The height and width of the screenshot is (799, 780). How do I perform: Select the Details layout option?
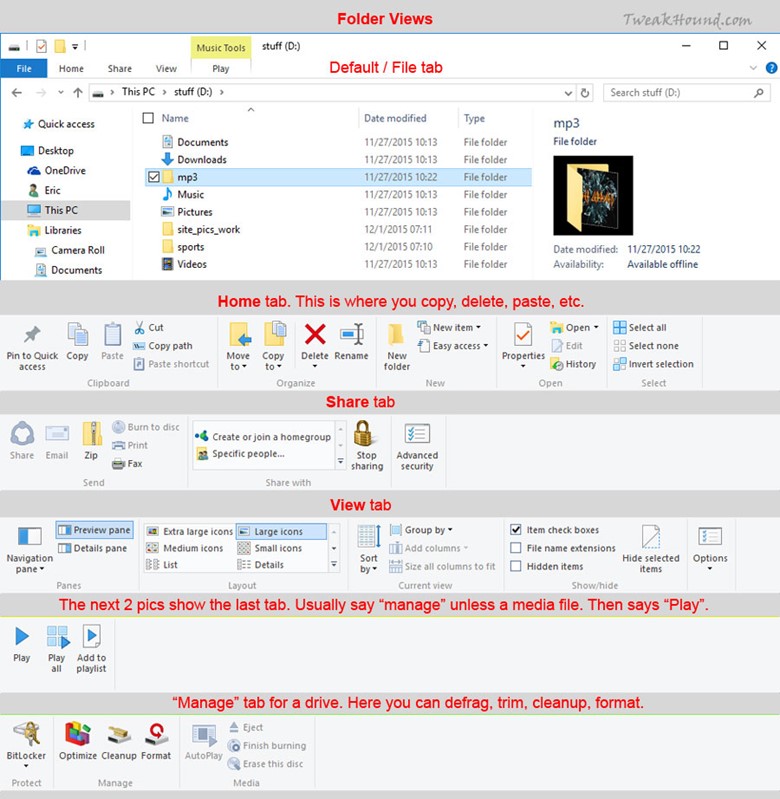click(260, 565)
